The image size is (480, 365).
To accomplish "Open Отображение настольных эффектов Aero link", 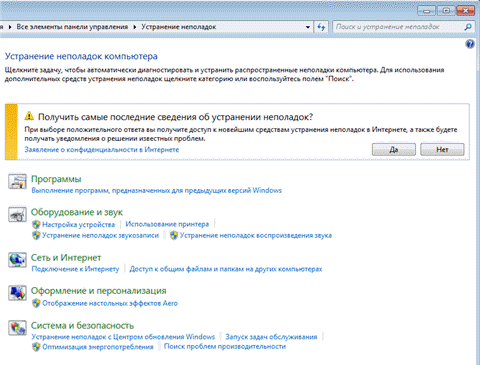I will [x=110, y=303].
